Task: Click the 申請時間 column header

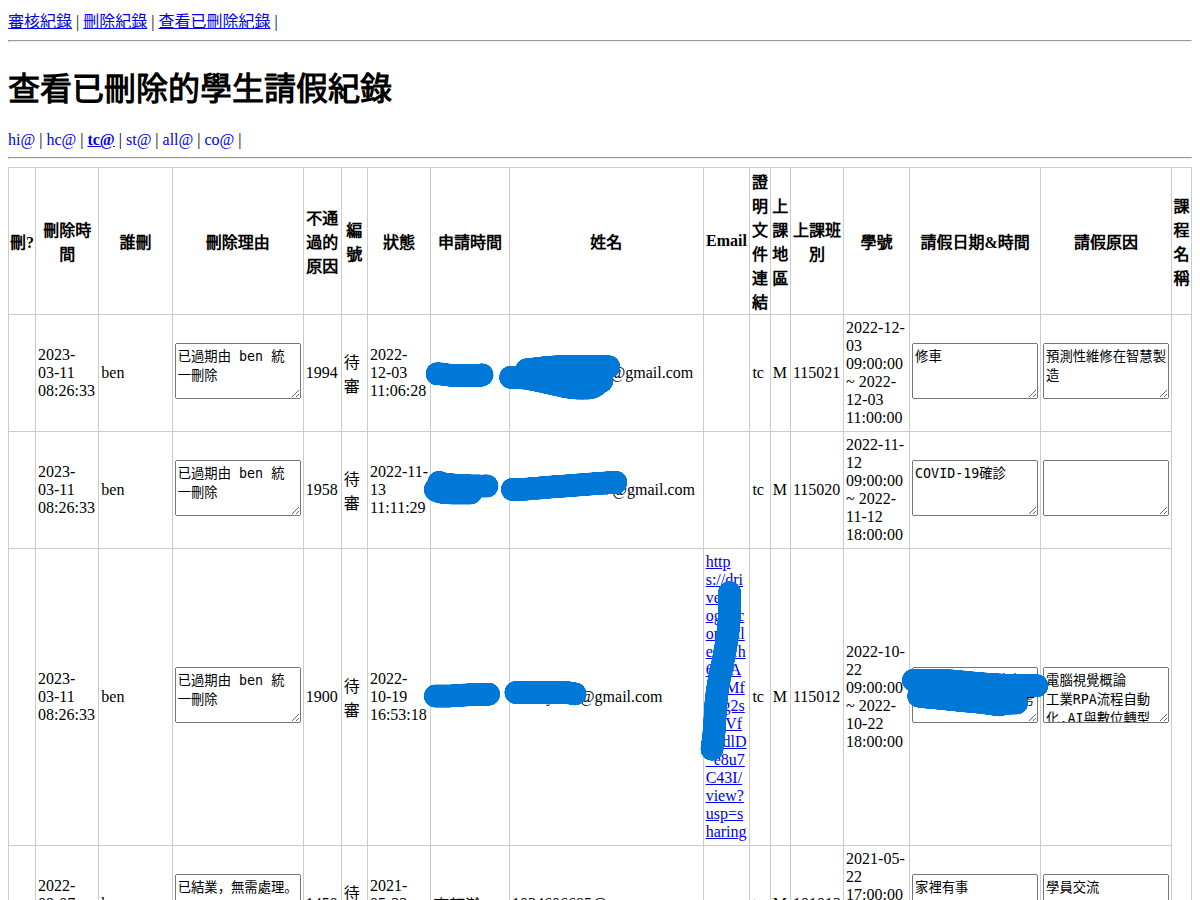Action: (470, 242)
